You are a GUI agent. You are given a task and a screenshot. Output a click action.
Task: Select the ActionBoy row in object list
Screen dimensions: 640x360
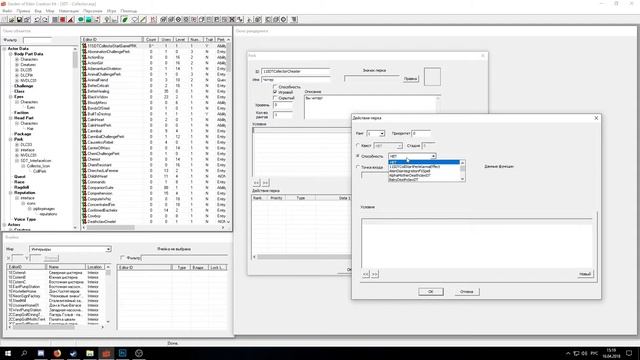[154, 58]
